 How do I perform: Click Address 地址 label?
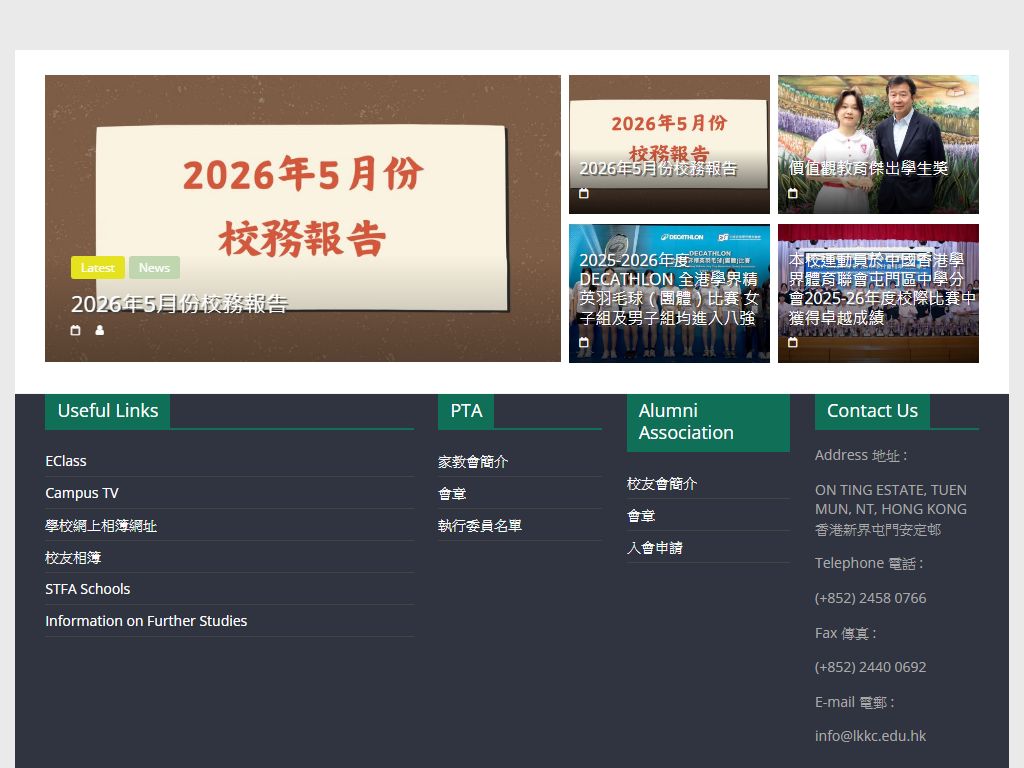click(x=861, y=455)
